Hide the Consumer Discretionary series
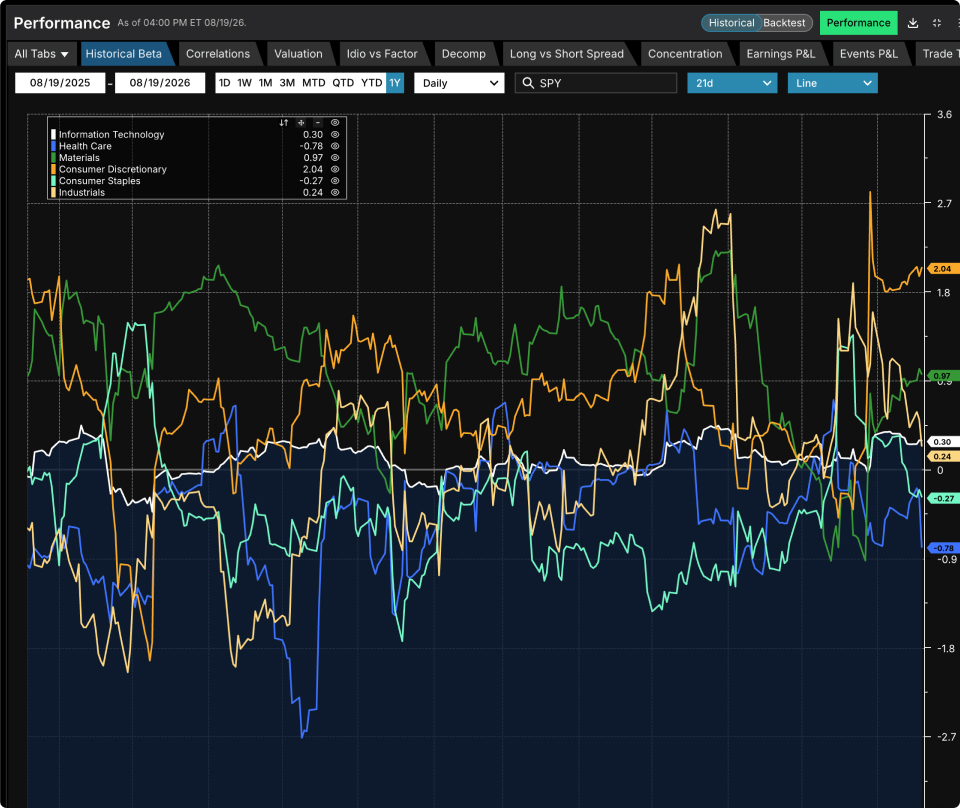Image resolution: width=960 pixels, height=808 pixels. pyautogui.click(x=335, y=169)
